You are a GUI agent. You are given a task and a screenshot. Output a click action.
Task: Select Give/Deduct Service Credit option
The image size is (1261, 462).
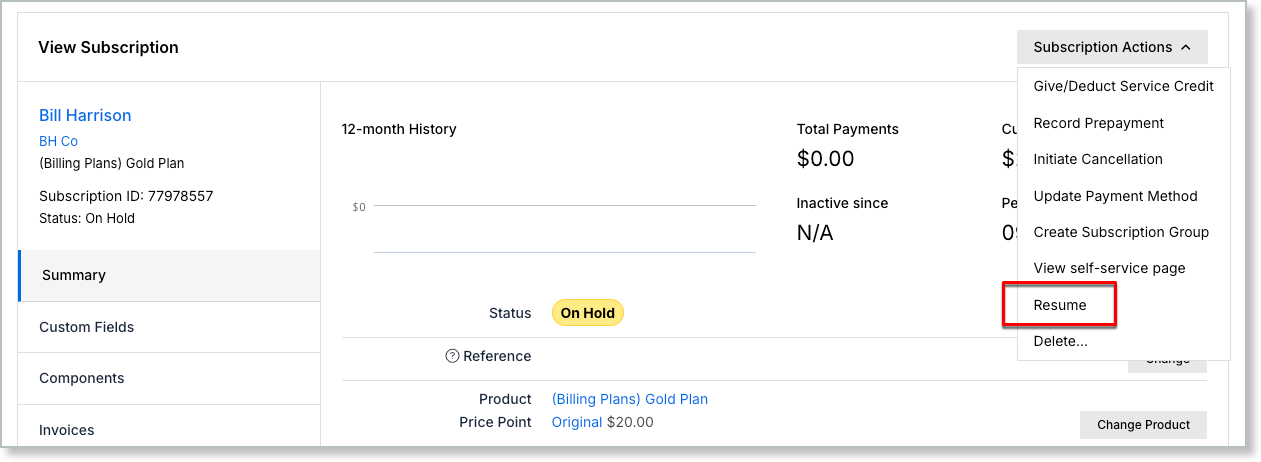pos(1123,86)
